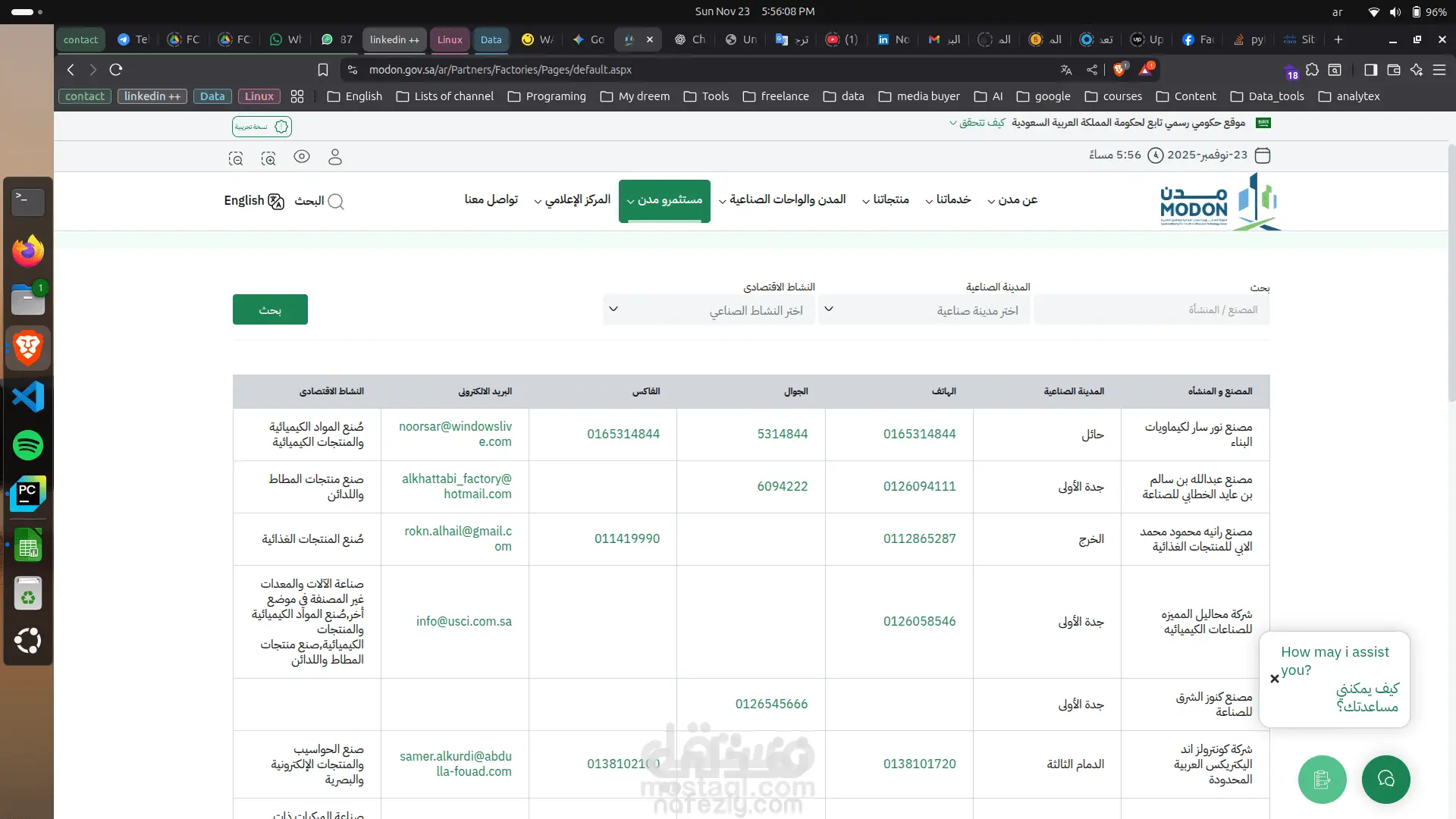1456x819 pixels.
Task: Click the green بحث search button
Action: coord(270,309)
